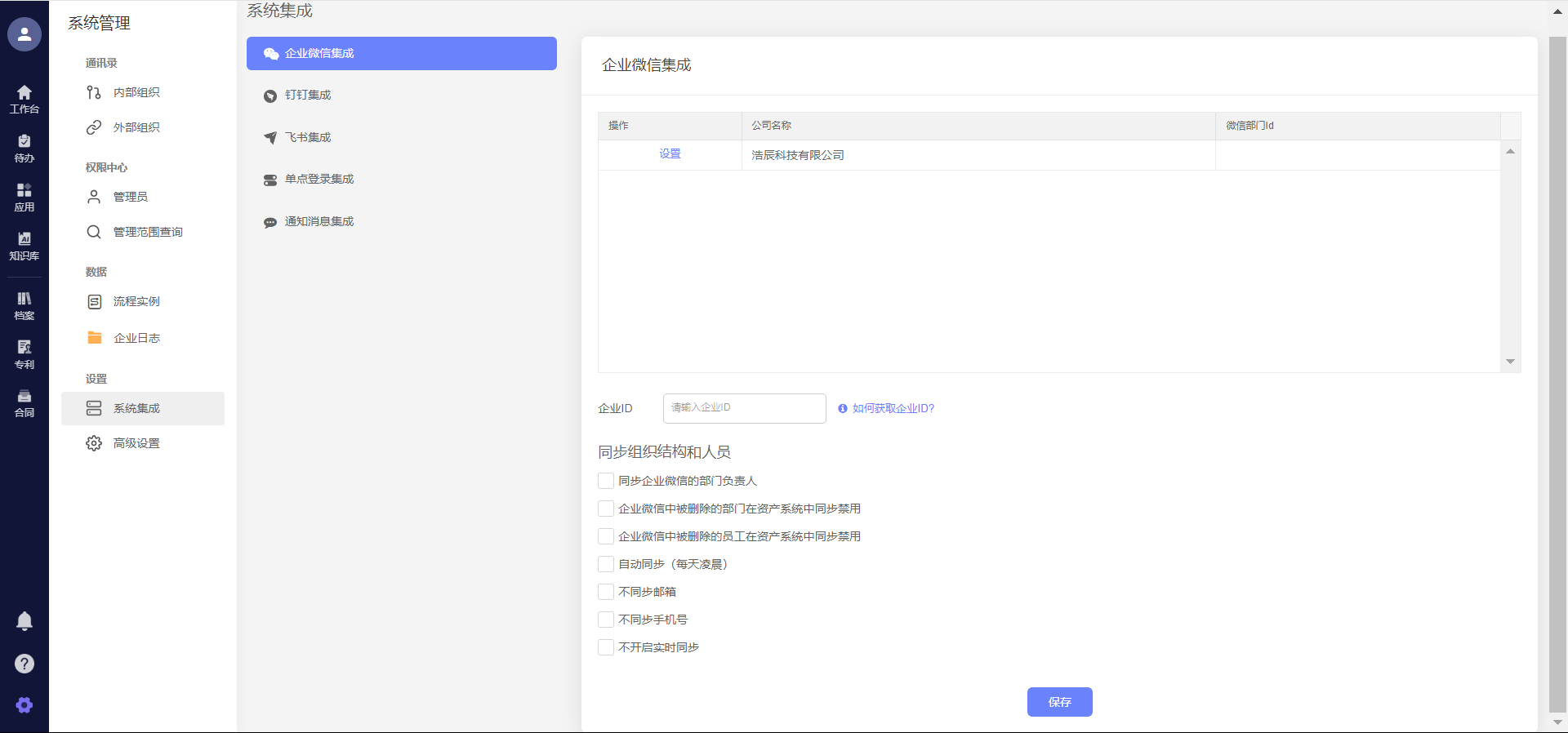Open the 合同 contract icon

click(x=24, y=402)
